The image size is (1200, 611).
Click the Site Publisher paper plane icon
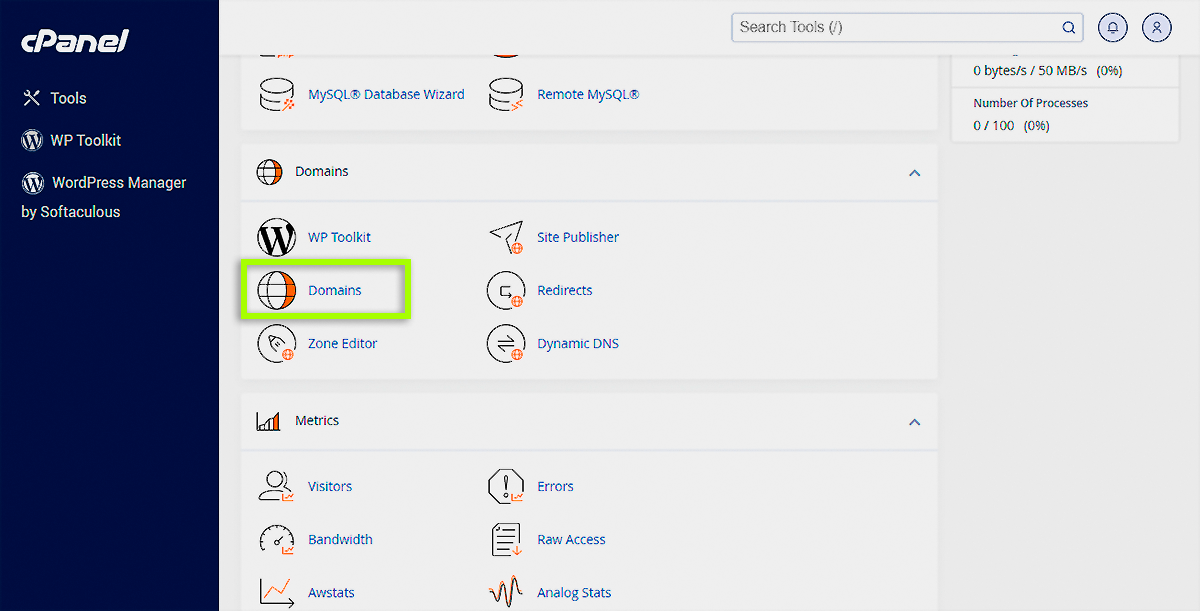pos(506,238)
